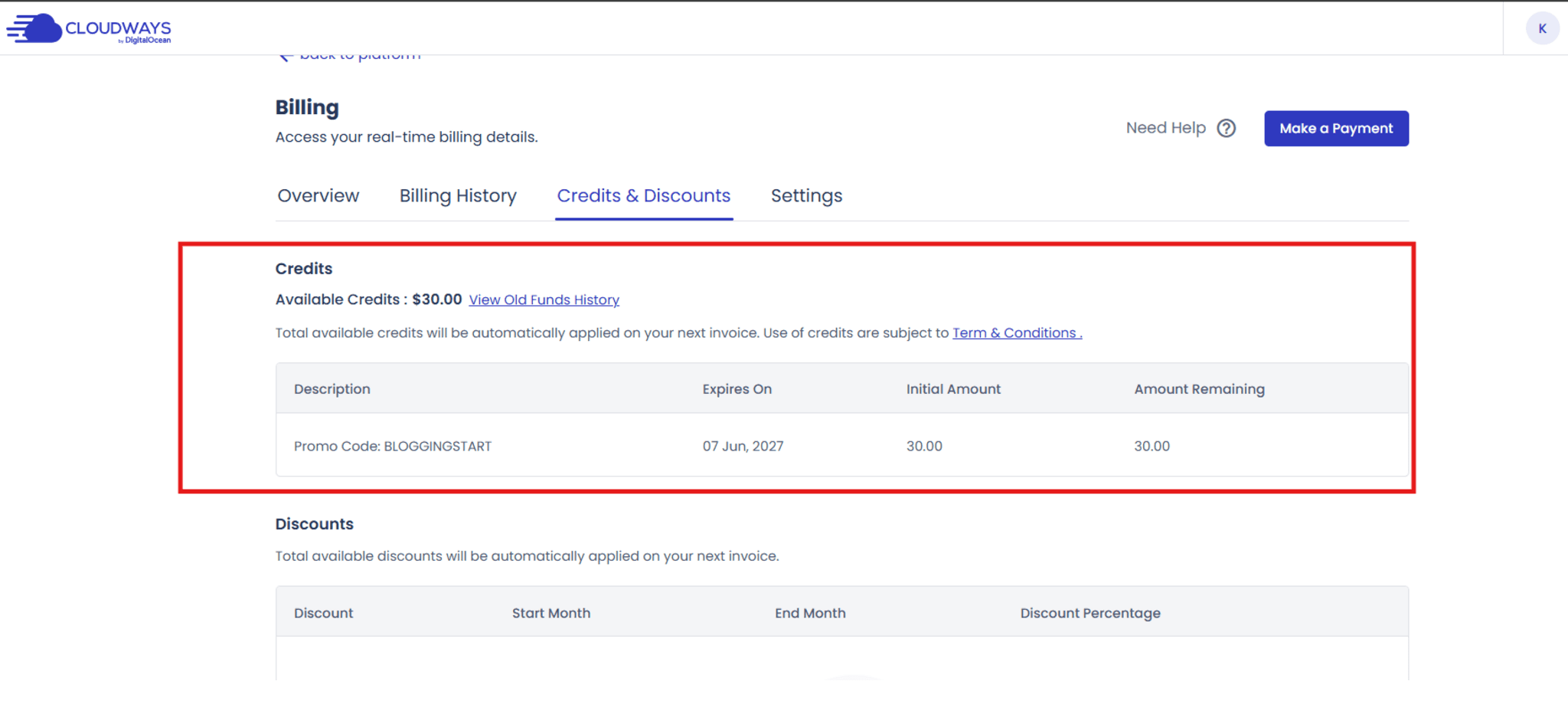The width and height of the screenshot is (1568, 701).
Task: Click the Billing page heading
Action: click(x=307, y=107)
